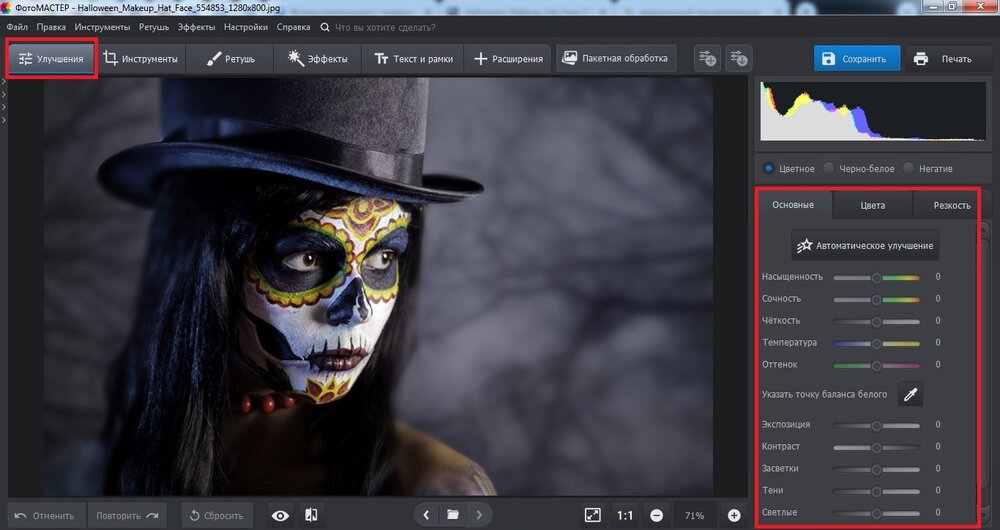Open the Резкость tab

tap(951, 205)
